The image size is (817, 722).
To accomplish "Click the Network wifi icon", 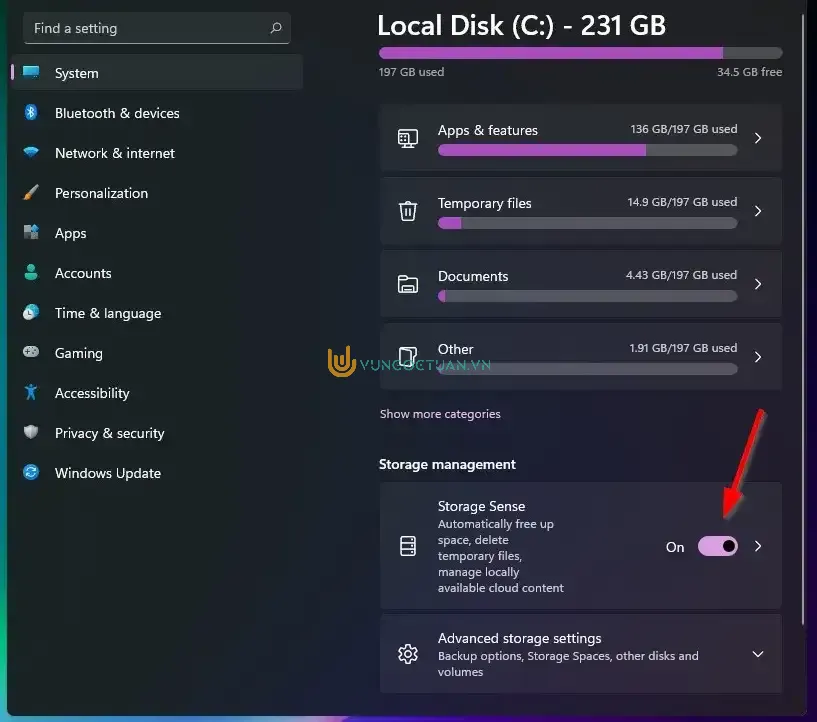I will point(31,152).
